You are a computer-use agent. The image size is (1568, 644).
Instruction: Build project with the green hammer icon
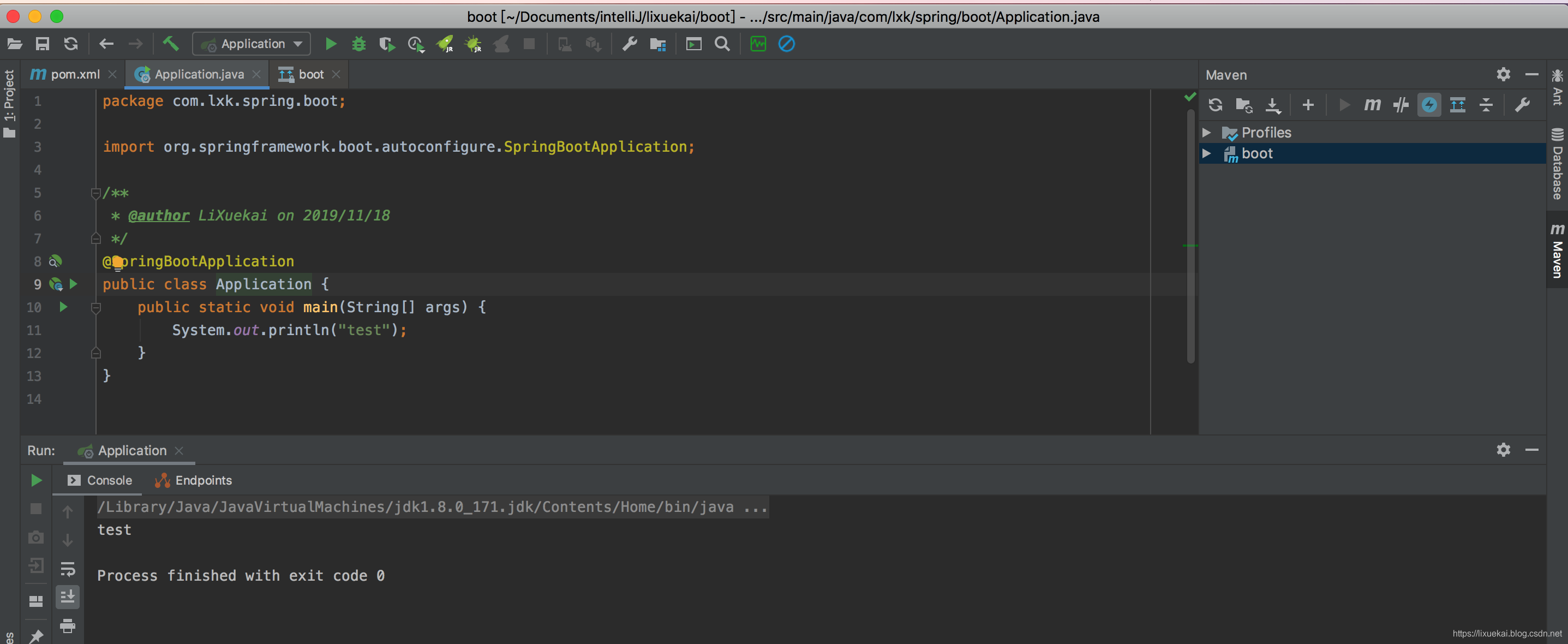tap(170, 43)
